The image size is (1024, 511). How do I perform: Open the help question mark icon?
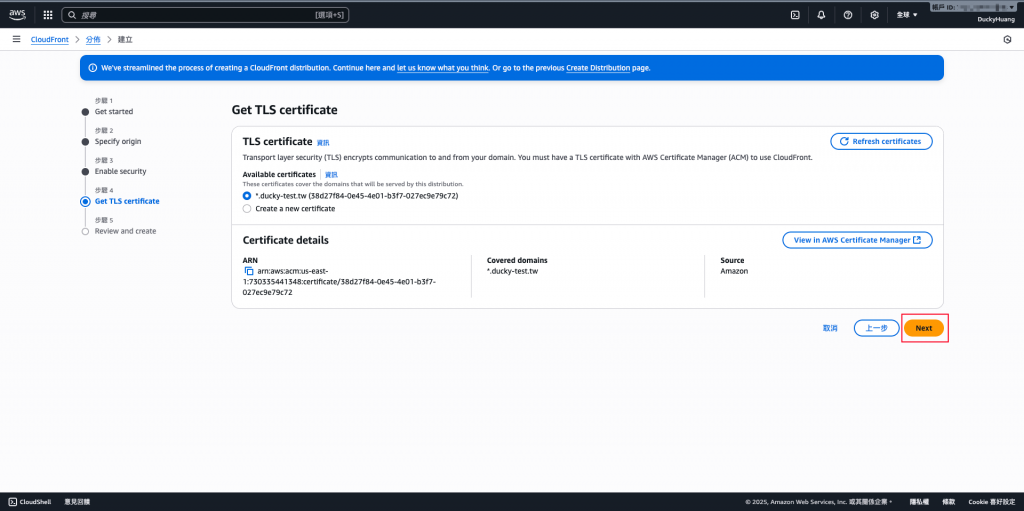848,14
